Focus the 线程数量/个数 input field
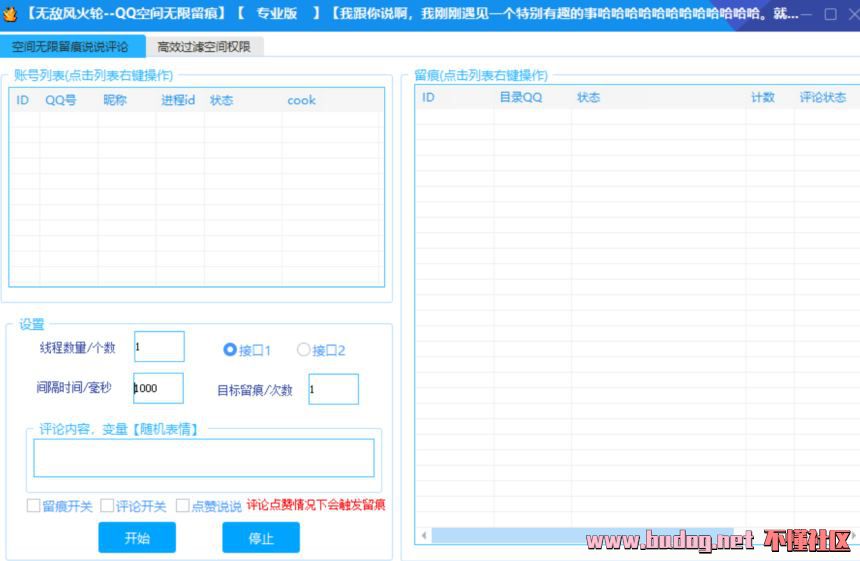The width and height of the screenshot is (860, 561). (159, 347)
